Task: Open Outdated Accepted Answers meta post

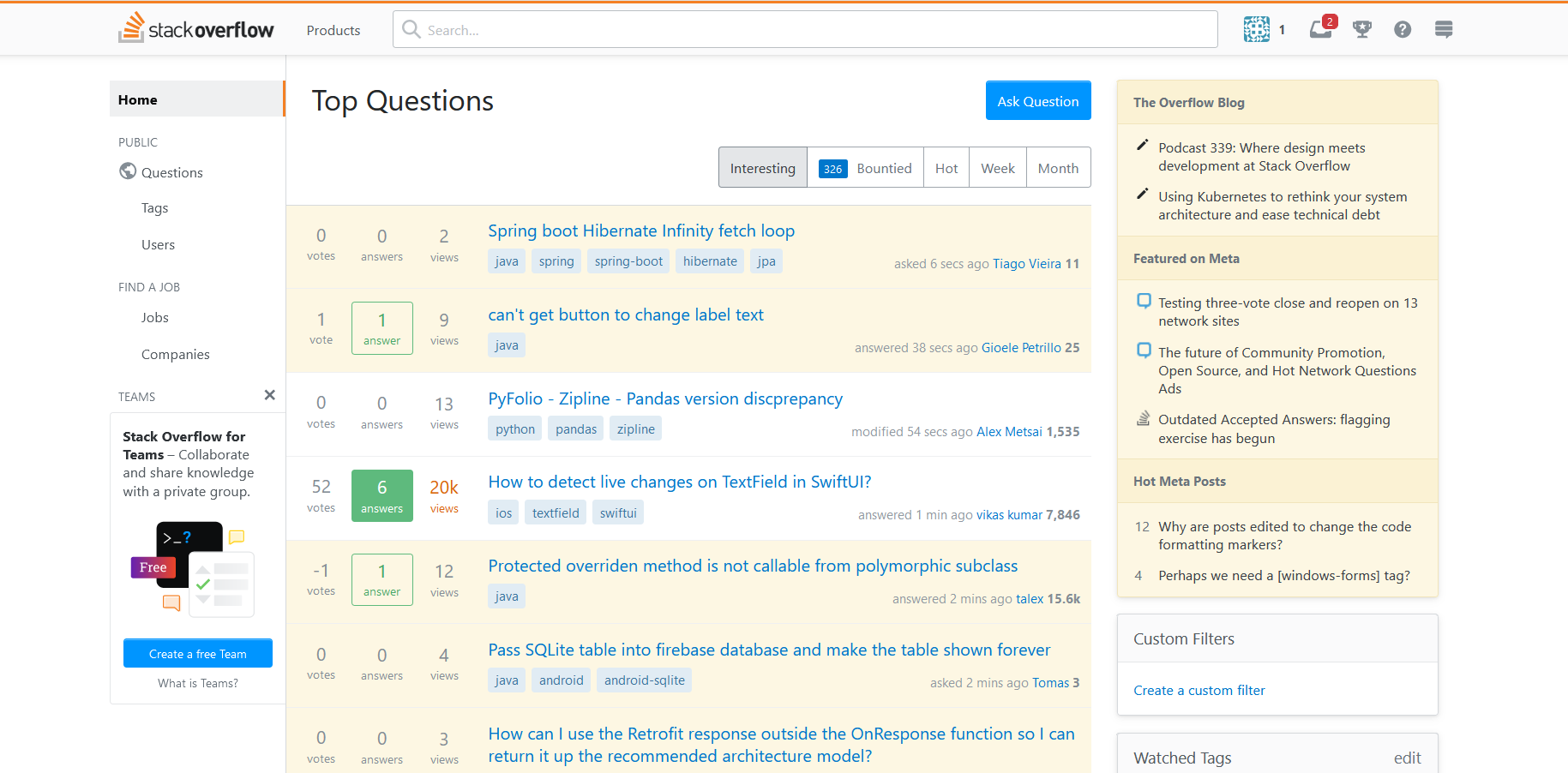Action: [1274, 428]
